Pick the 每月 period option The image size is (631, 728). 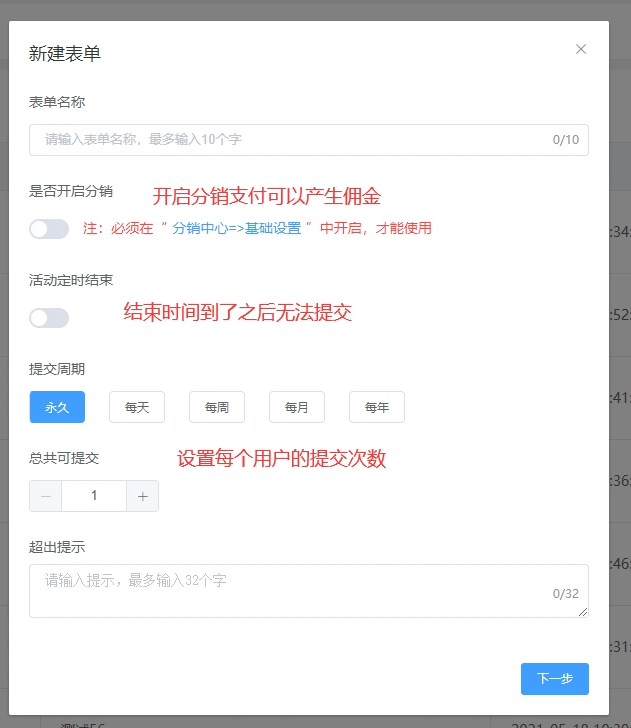pos(296,407)
